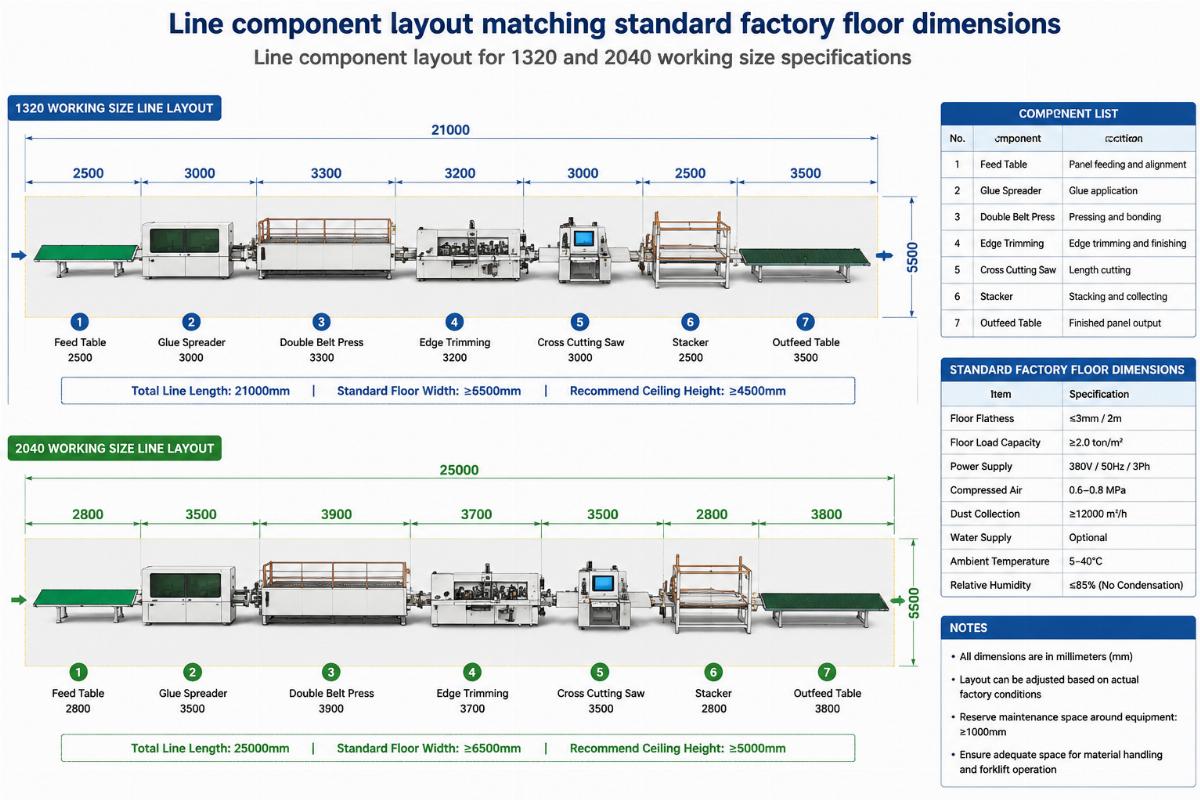The width and height of the screenshot is (1200, 800).
Task: Click note about reserving maintenance space ≥1000mm
Action: point(1068,724)
